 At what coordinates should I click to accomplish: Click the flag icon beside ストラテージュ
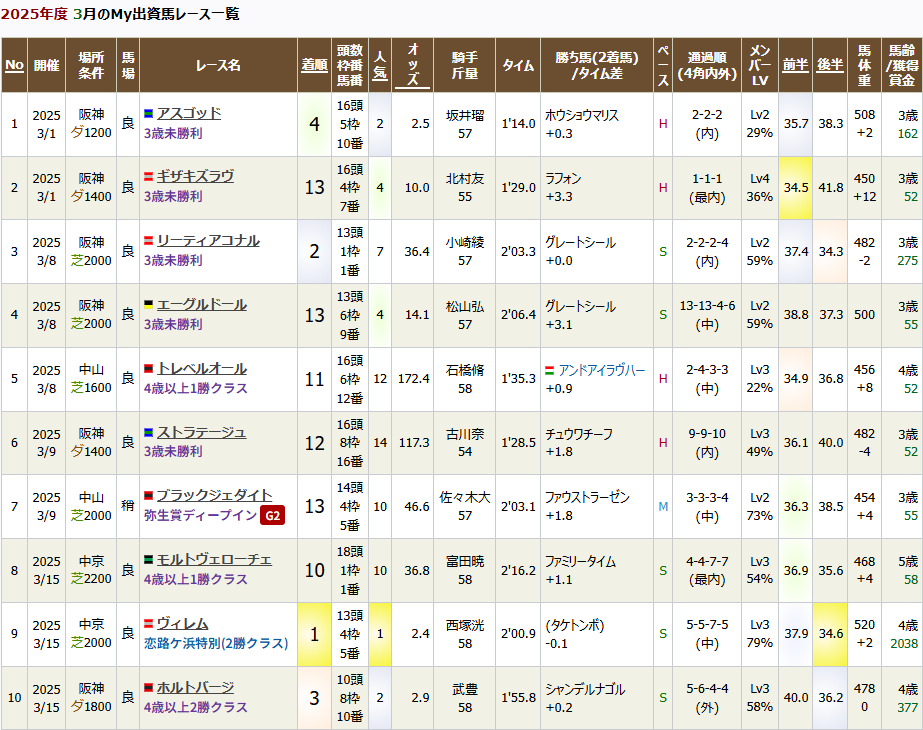pyautogui.click(x=148, y=433)
